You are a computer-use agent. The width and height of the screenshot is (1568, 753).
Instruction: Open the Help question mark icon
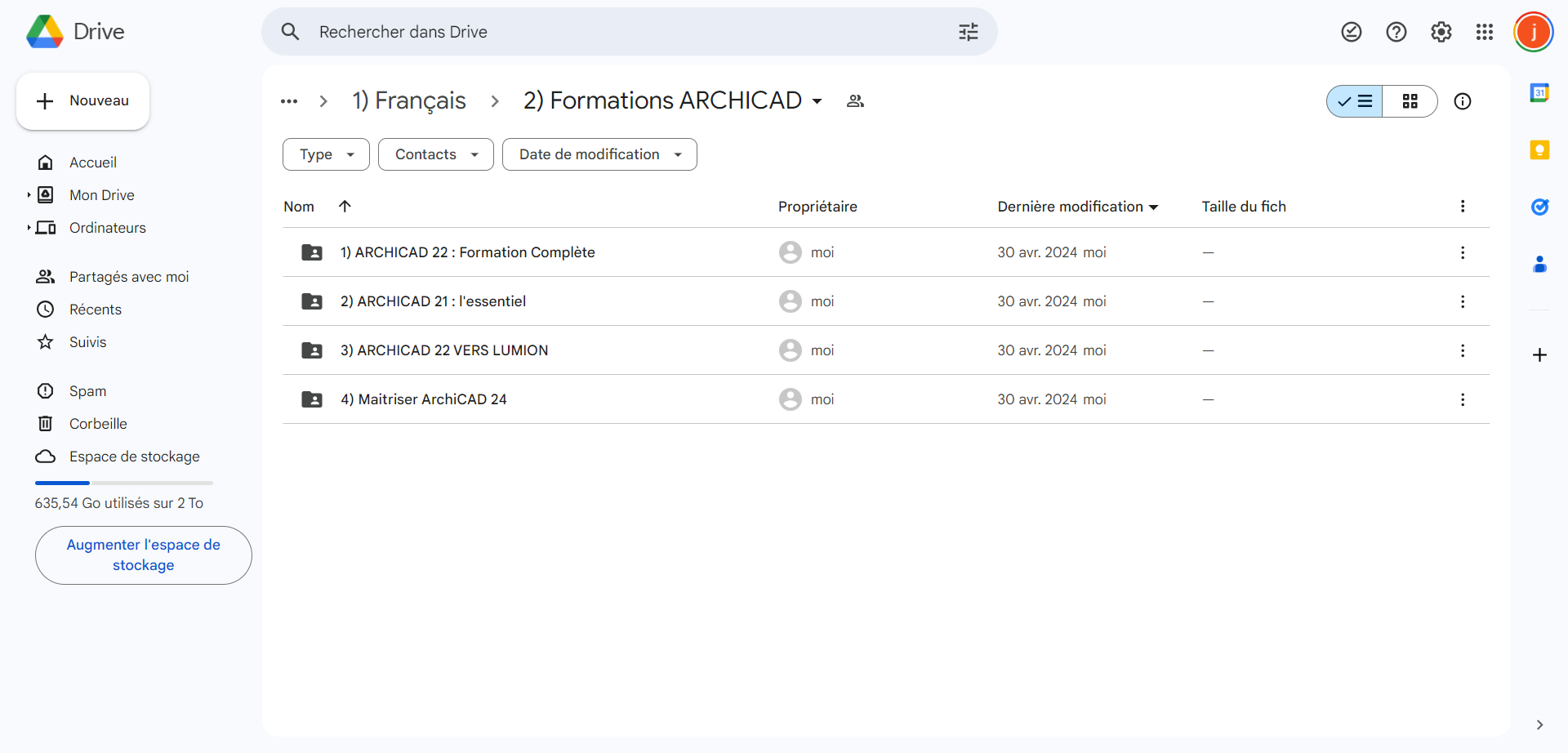pyautogui.click(x=1396, y=32)
